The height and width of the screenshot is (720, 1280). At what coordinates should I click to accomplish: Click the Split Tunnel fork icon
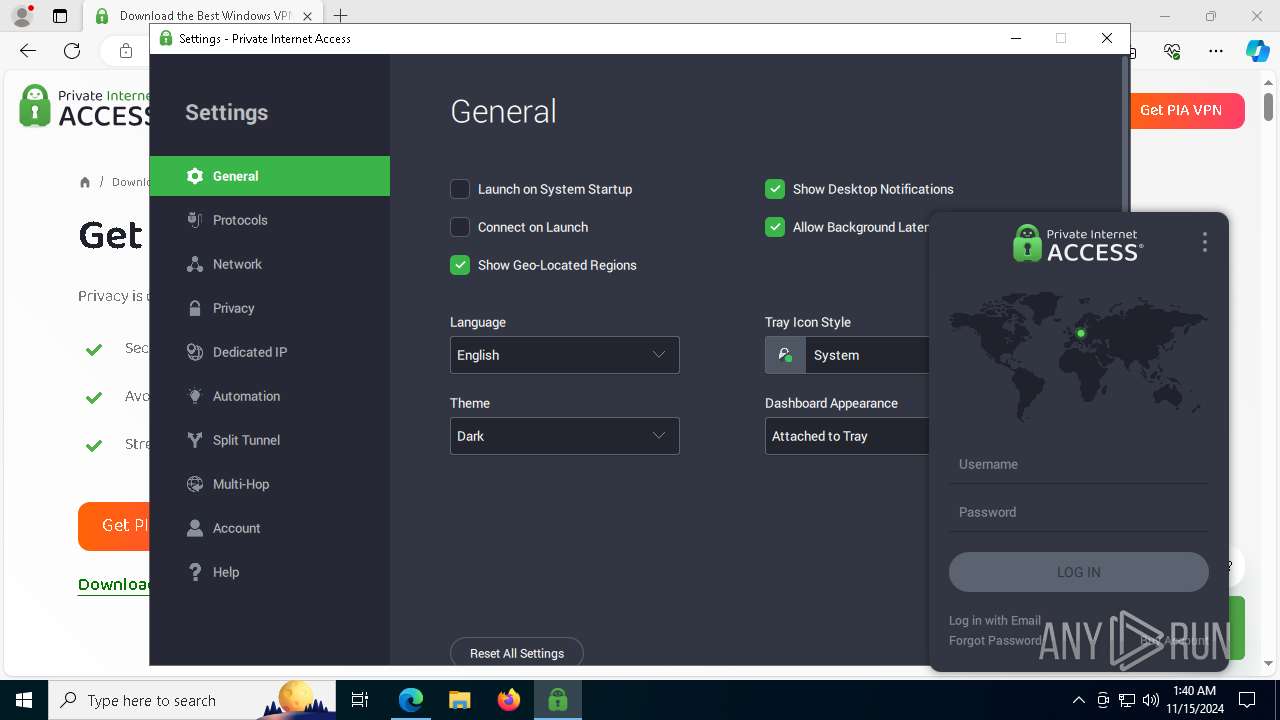pos(195,440)
